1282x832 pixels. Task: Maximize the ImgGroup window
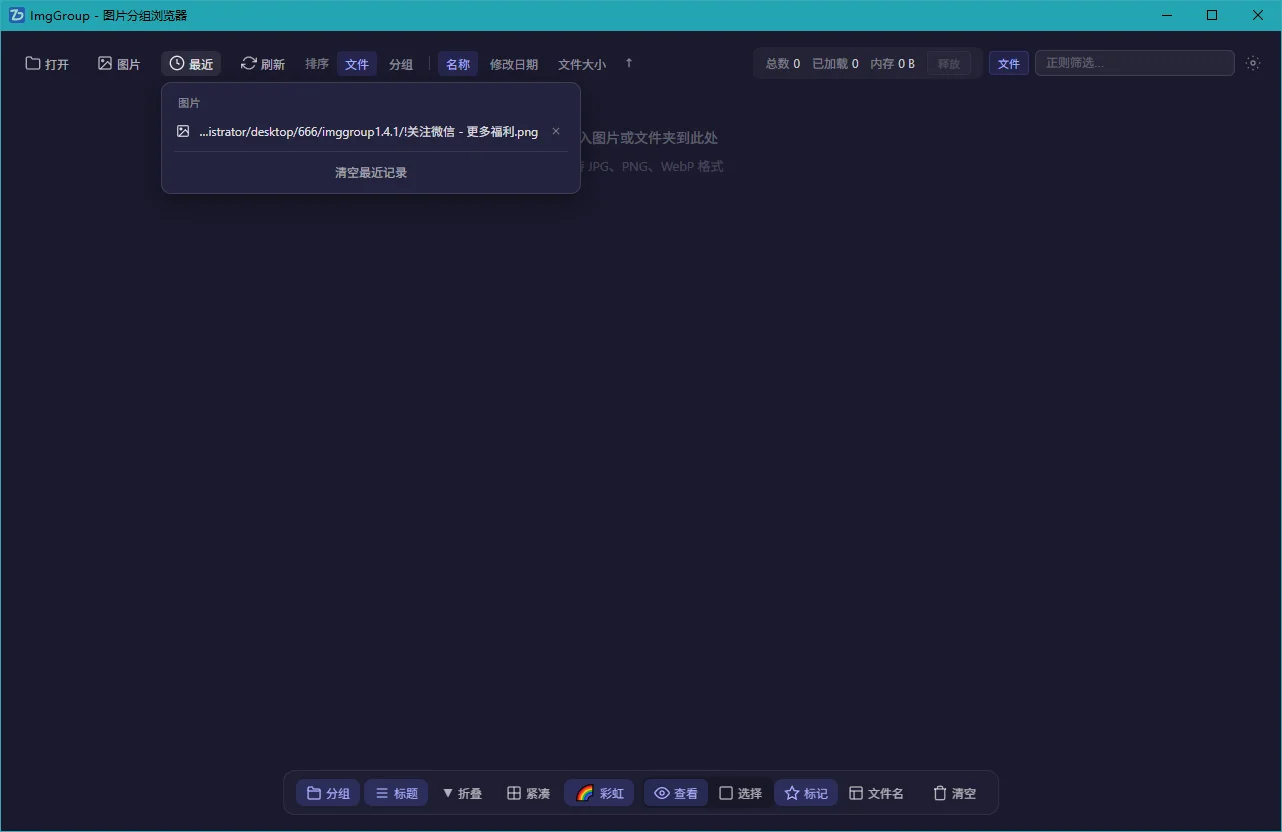[x=1212, y=15]
